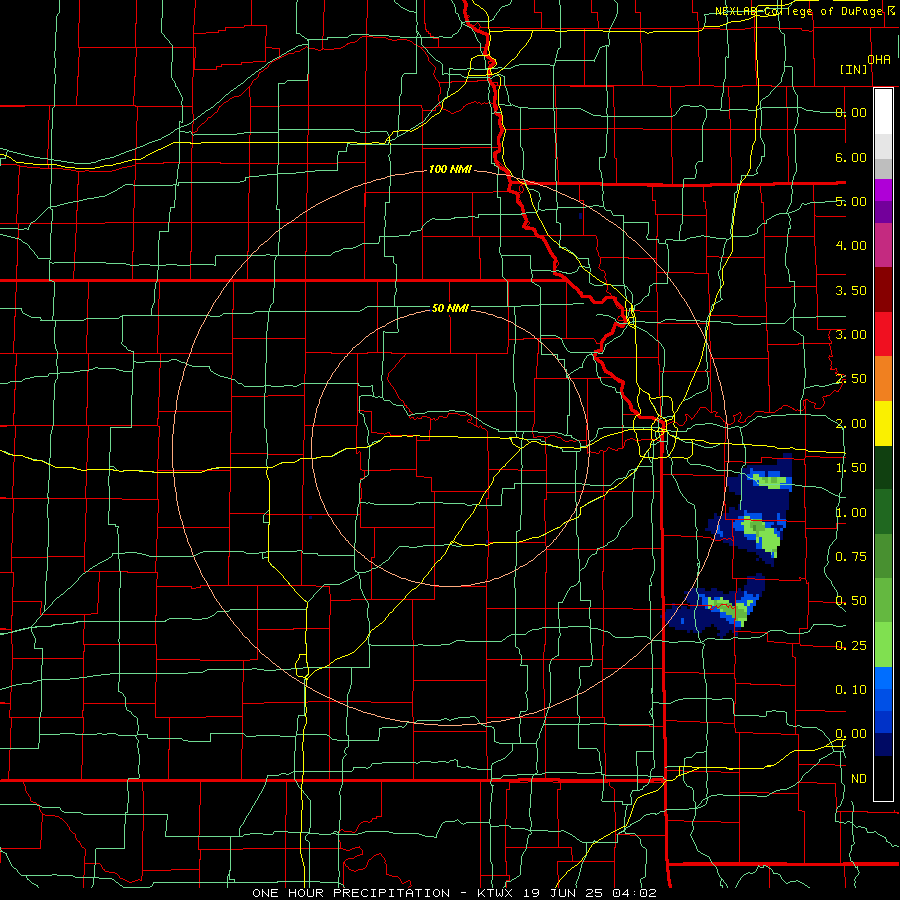Click the '50 NMI' range ring label

[450, 308]
